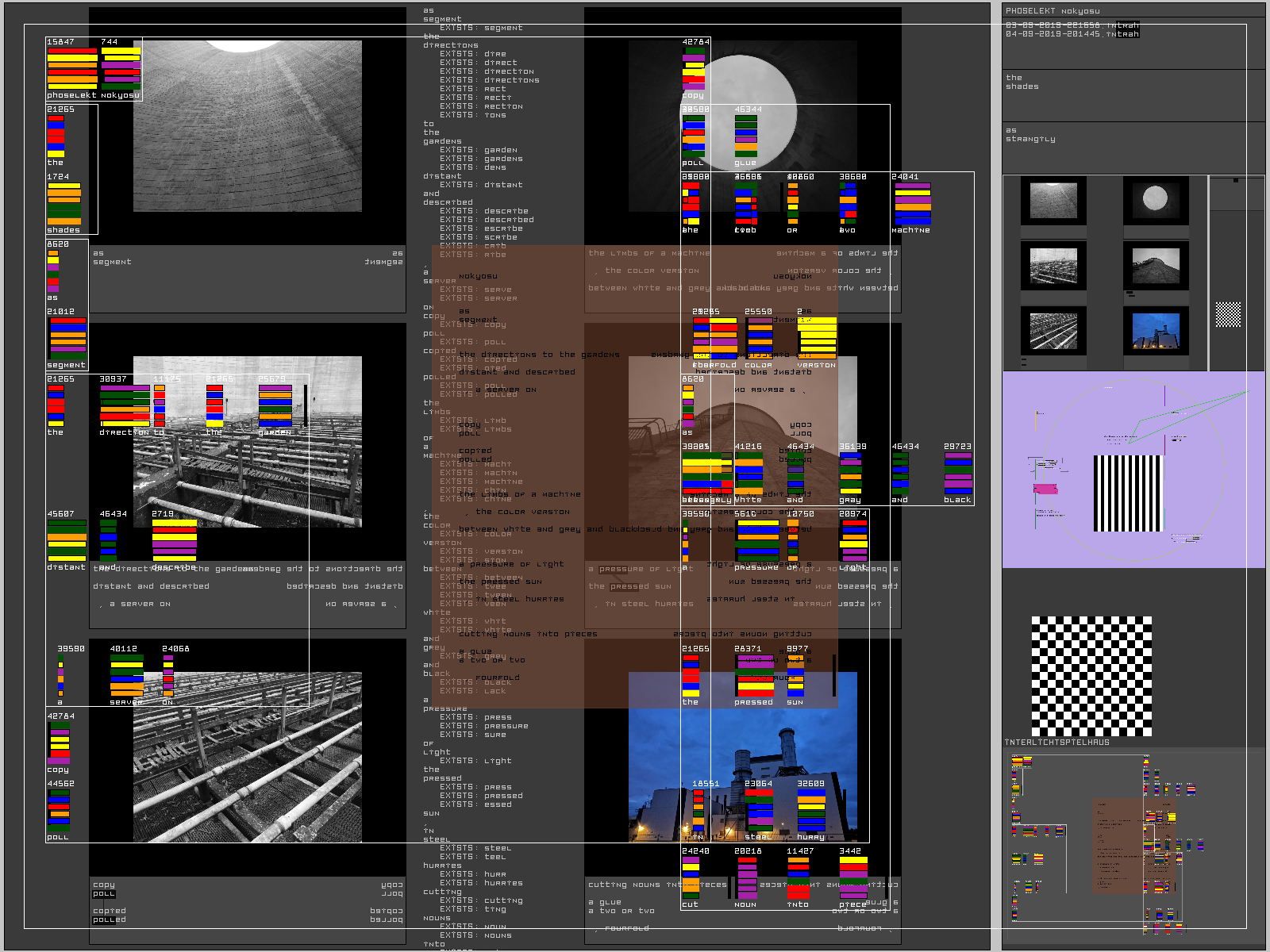Screen dimensions: 1270x952
Task: Click the yellow 'version' color block
Action: [817, 339]
